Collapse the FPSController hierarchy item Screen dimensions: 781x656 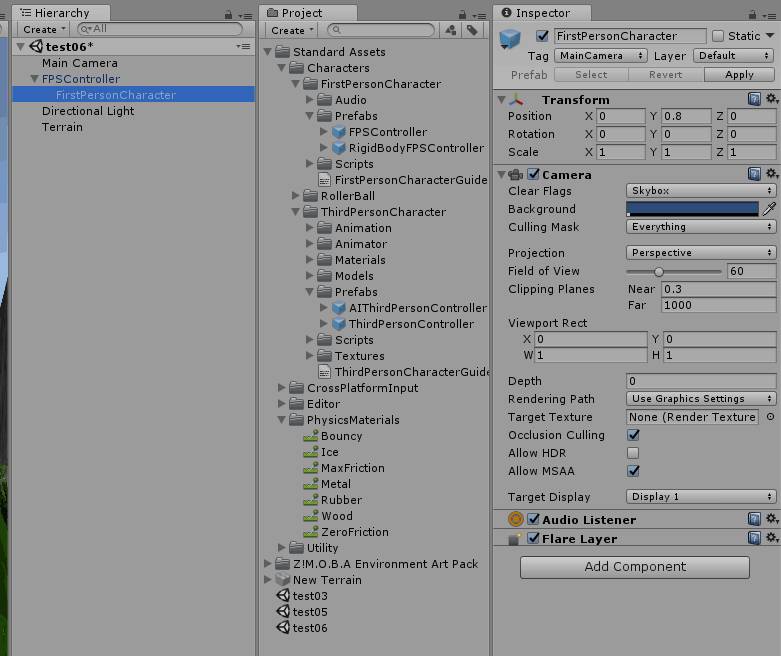[x=34, y=79]
